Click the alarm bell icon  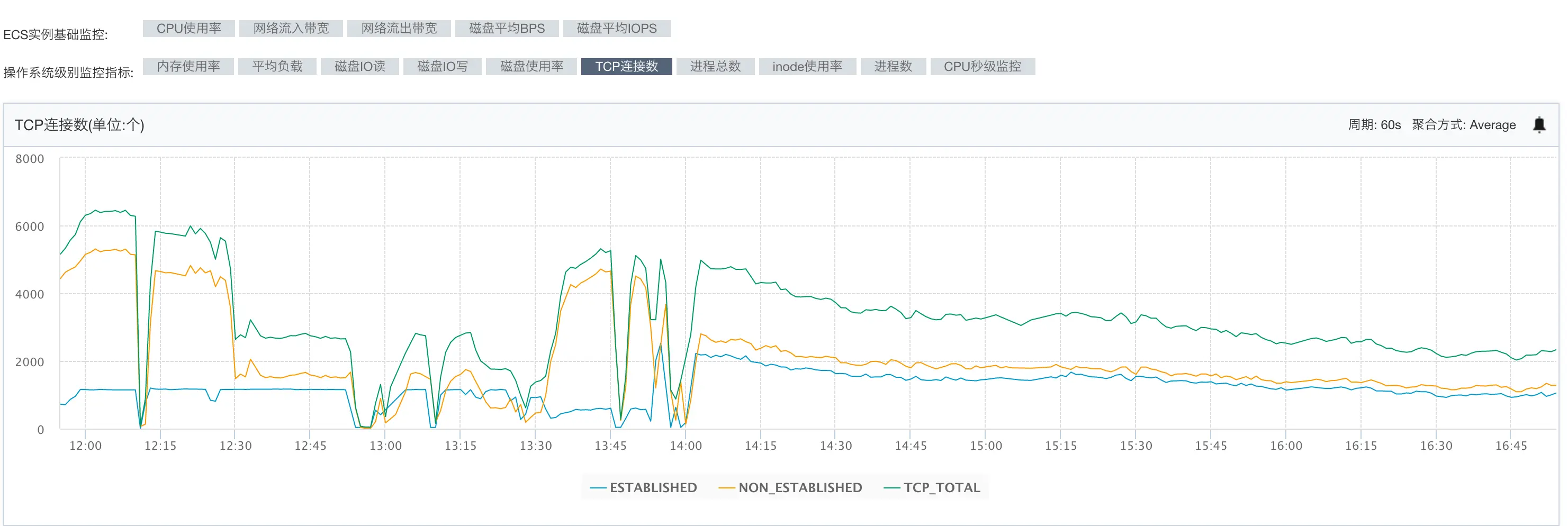pos(1539,125)
